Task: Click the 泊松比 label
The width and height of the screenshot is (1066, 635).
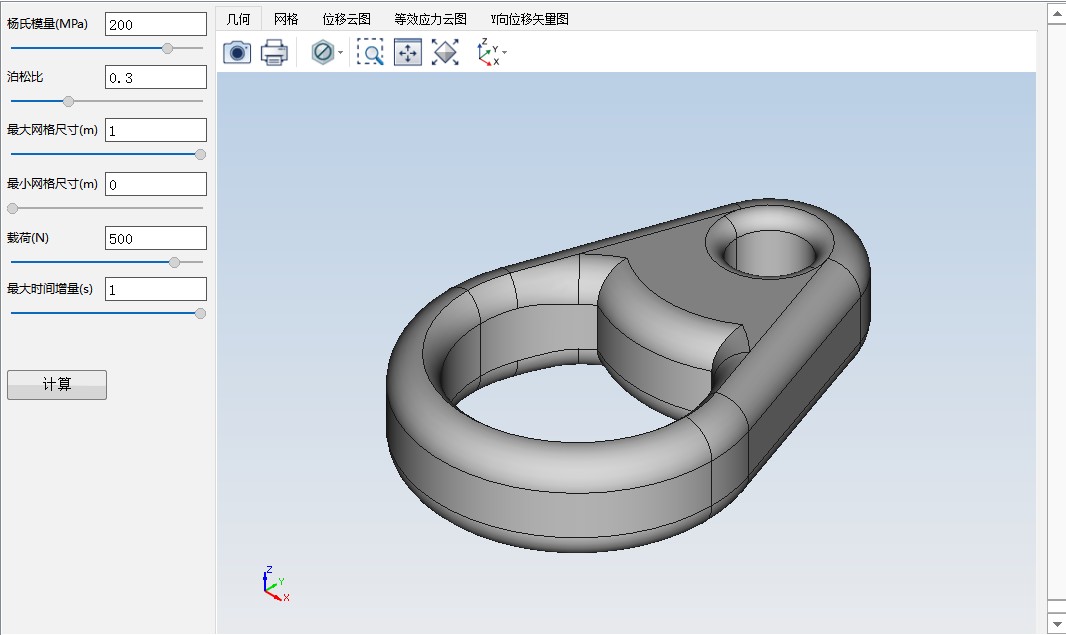Action: tap(25, 77)
